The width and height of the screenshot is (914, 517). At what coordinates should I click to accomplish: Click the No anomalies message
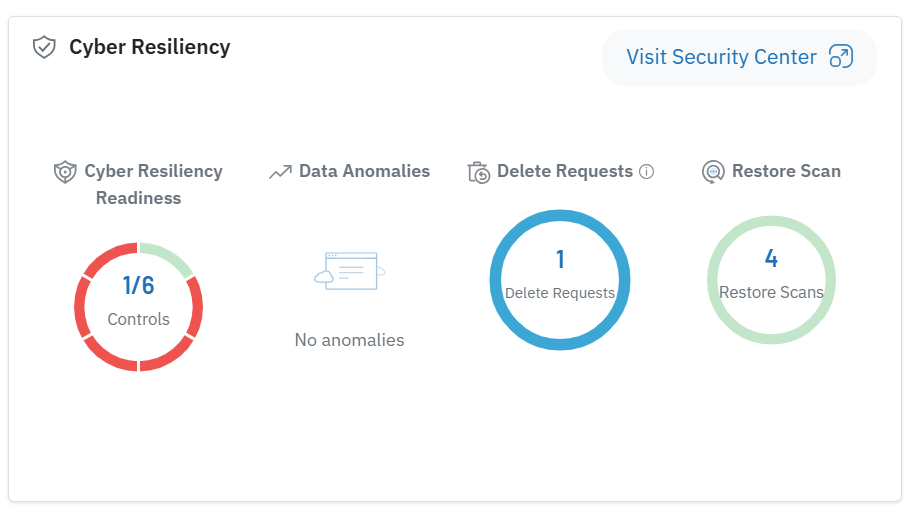point(350,340)
